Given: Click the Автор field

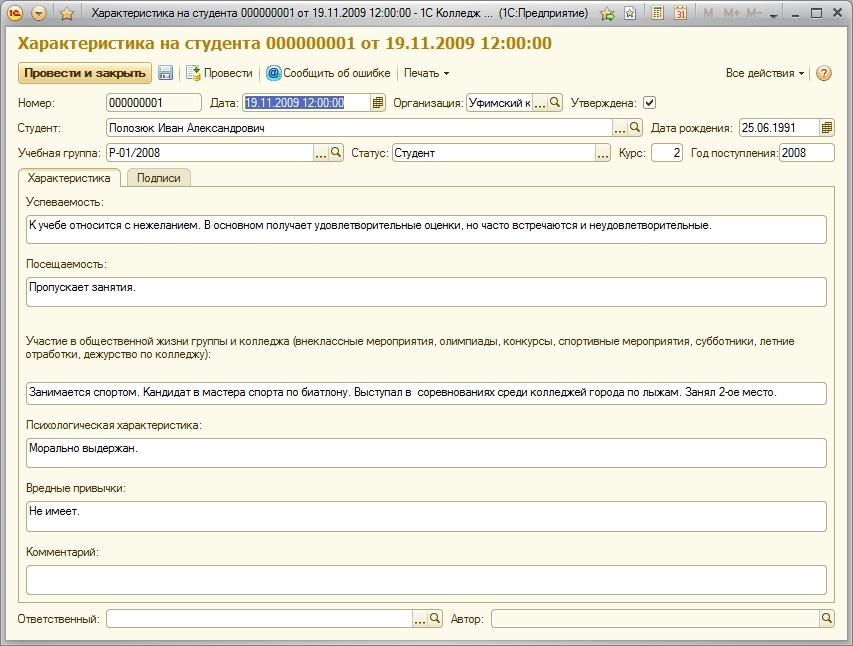Looking at the screenshot, I should tap(656, 619).
